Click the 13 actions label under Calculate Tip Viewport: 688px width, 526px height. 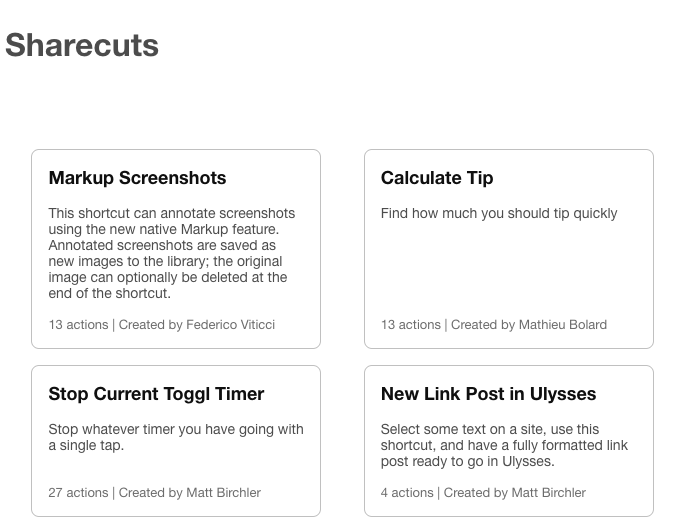(410, 325)
